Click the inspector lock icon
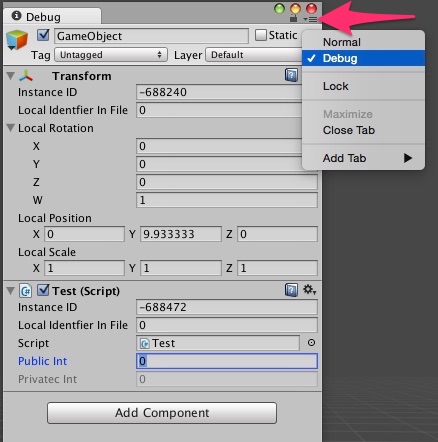Viewport: 438px width, 442px height. coord(293,19)
